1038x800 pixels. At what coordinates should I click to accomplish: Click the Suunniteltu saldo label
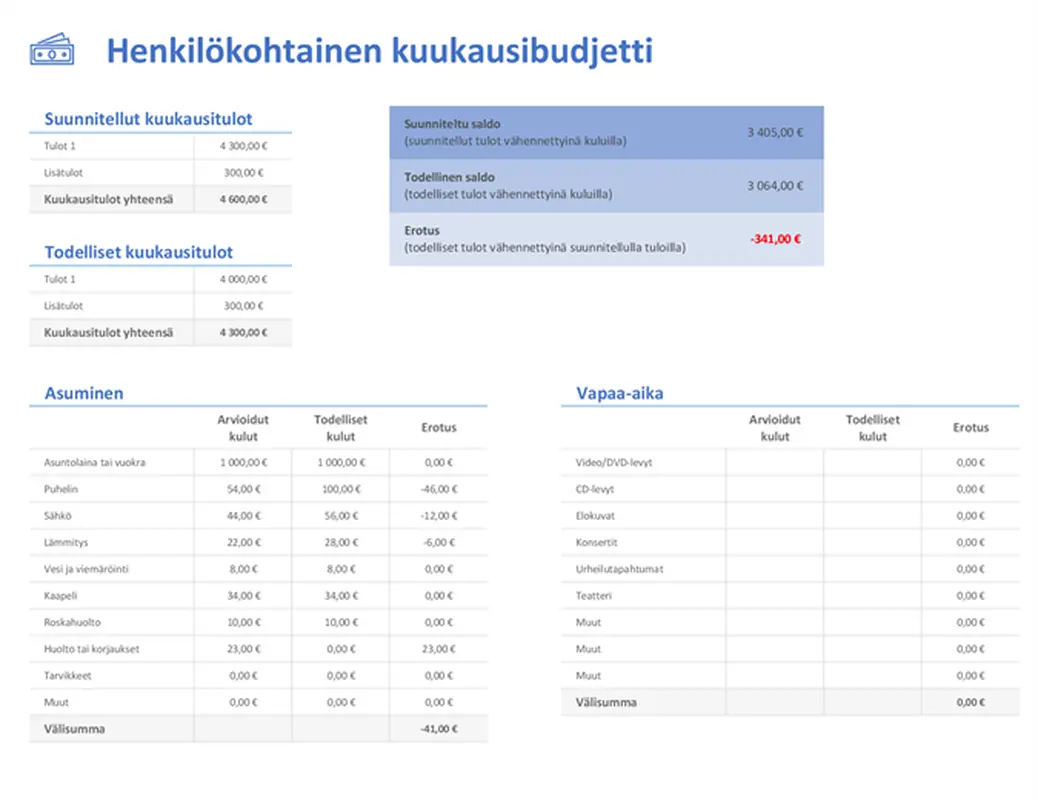click(452, 124)
